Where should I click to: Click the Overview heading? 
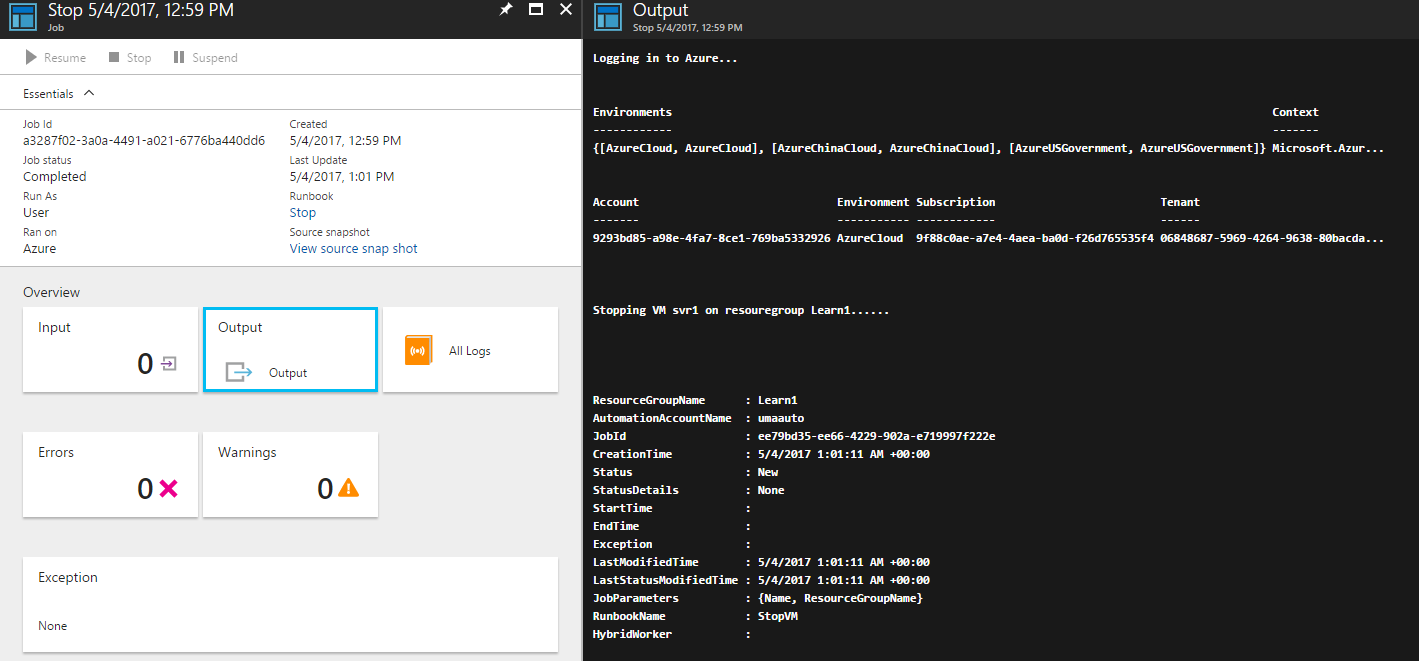[52, 293]
